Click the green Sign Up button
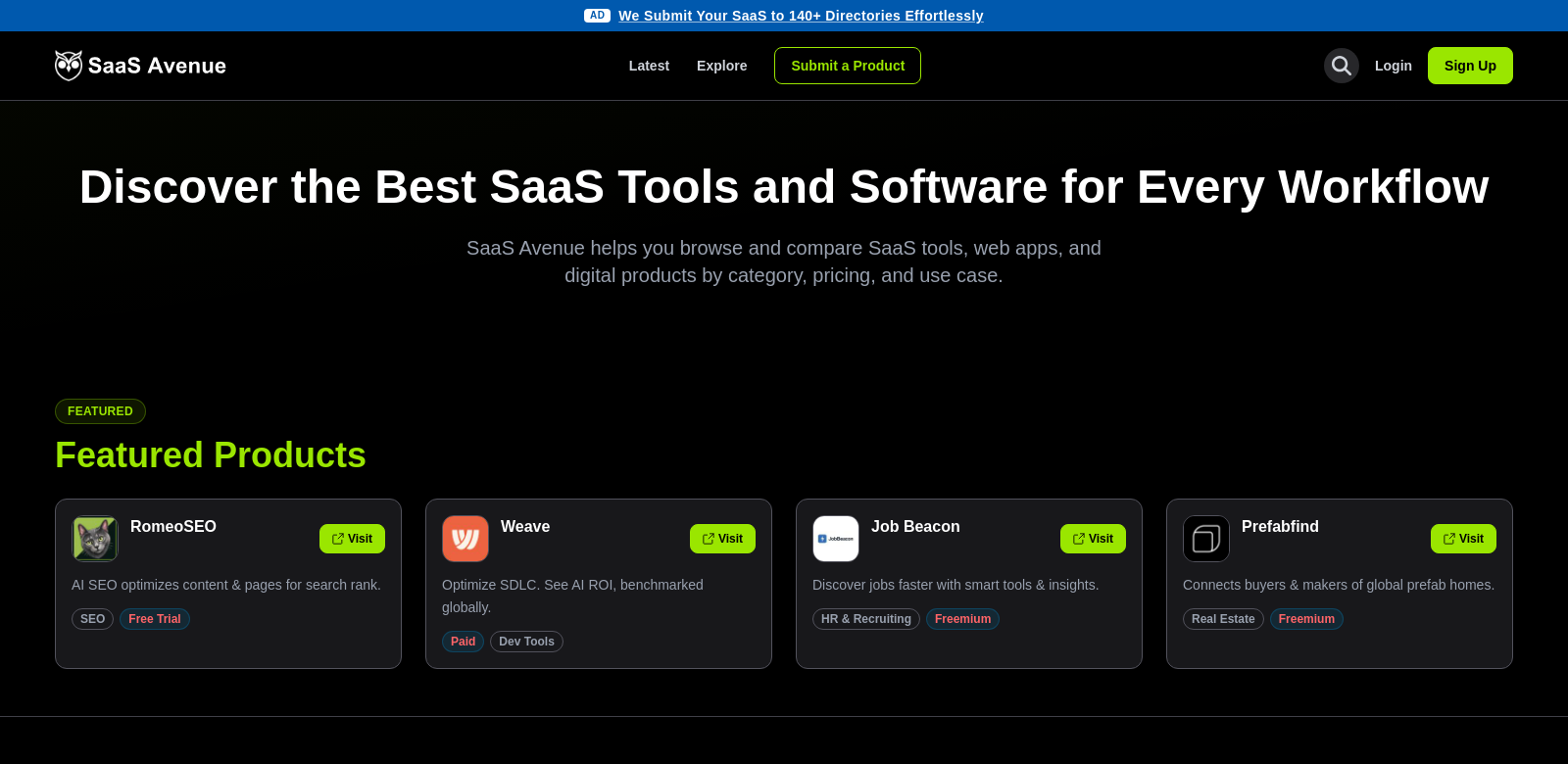Viewport: 1568px width, 764px height. click(1470, 66)
